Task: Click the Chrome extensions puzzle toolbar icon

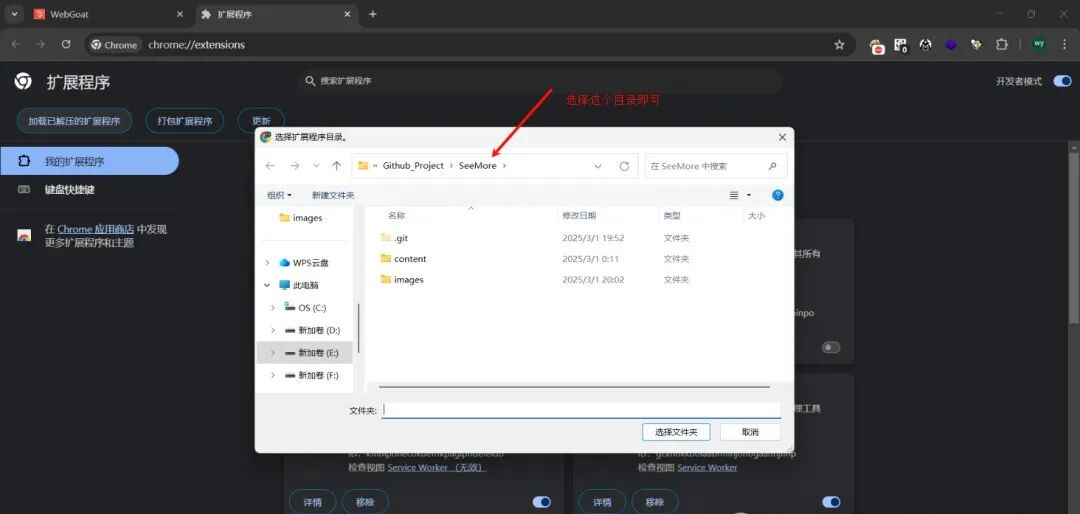Action: (x=1001, y=45)
